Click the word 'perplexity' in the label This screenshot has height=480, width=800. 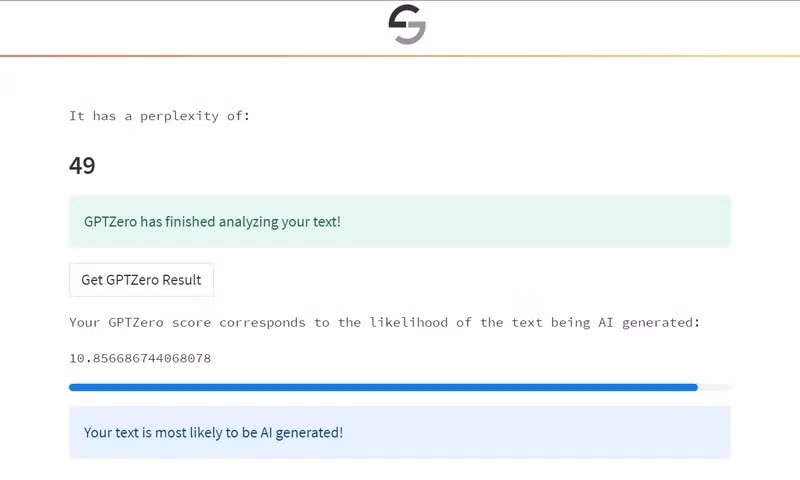coord(180,116)
